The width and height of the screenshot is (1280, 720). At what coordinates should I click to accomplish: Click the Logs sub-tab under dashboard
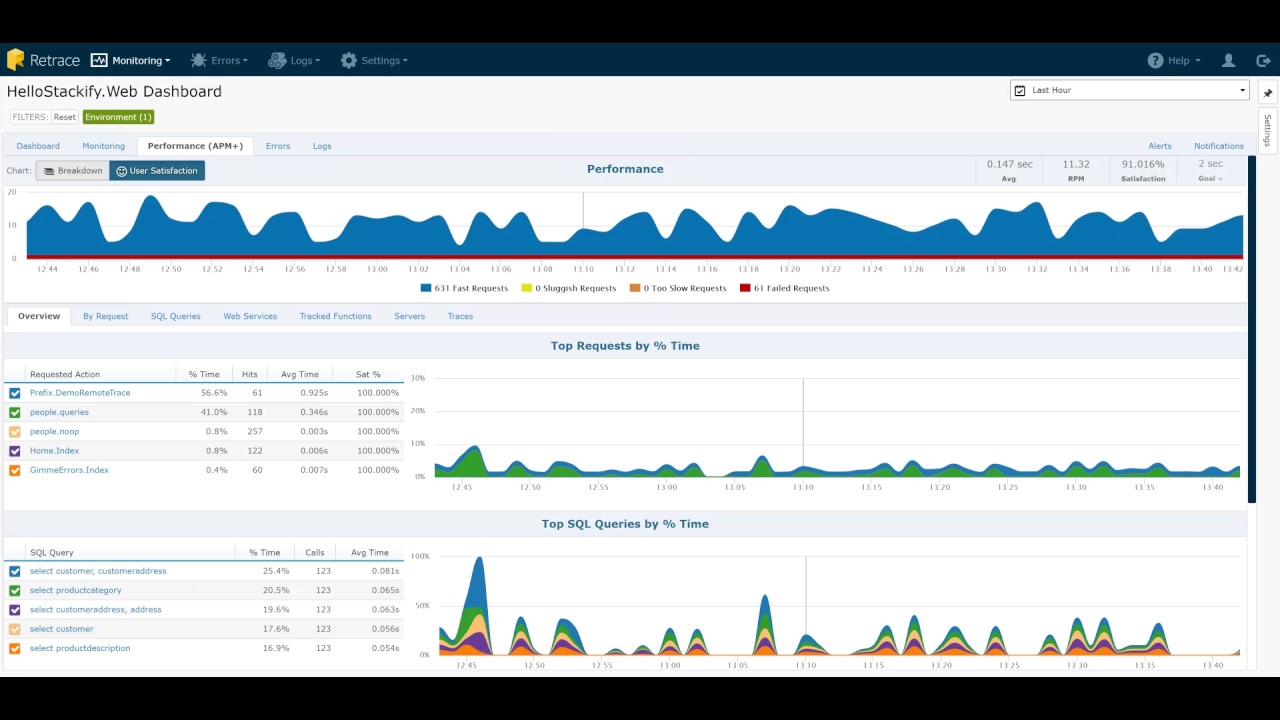point(322,146)
